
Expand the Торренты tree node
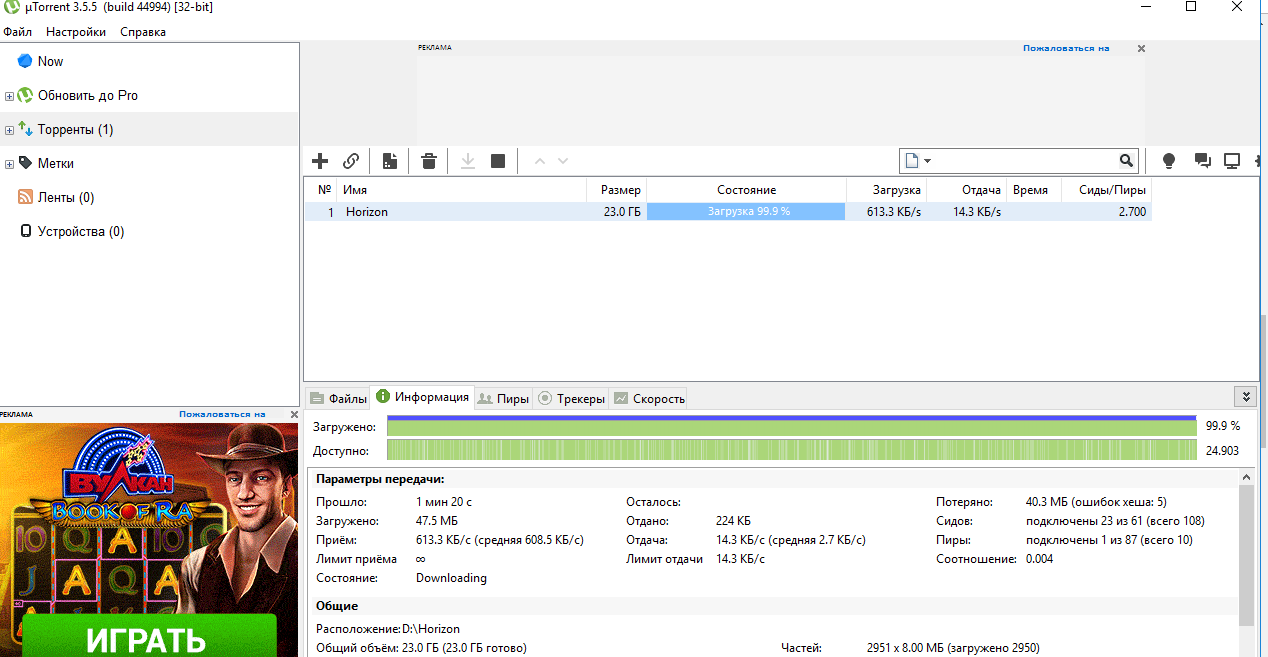pyautogui.click(x=9, y=130)
